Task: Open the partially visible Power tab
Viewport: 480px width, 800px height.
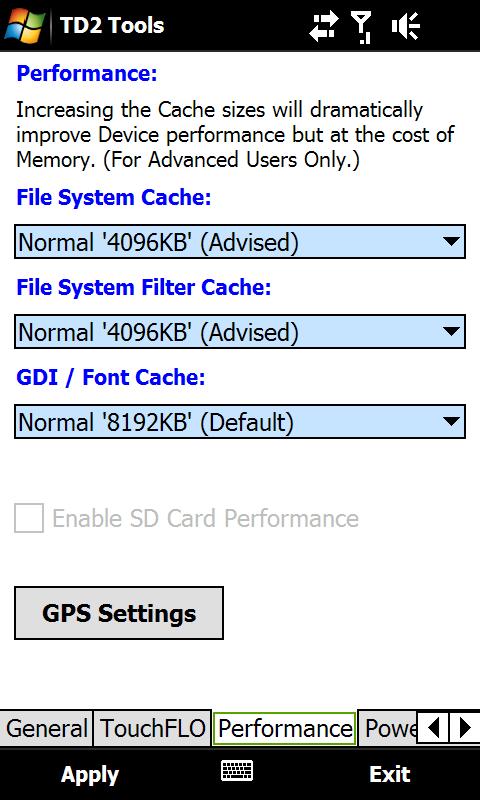Action: coord(388,728)
